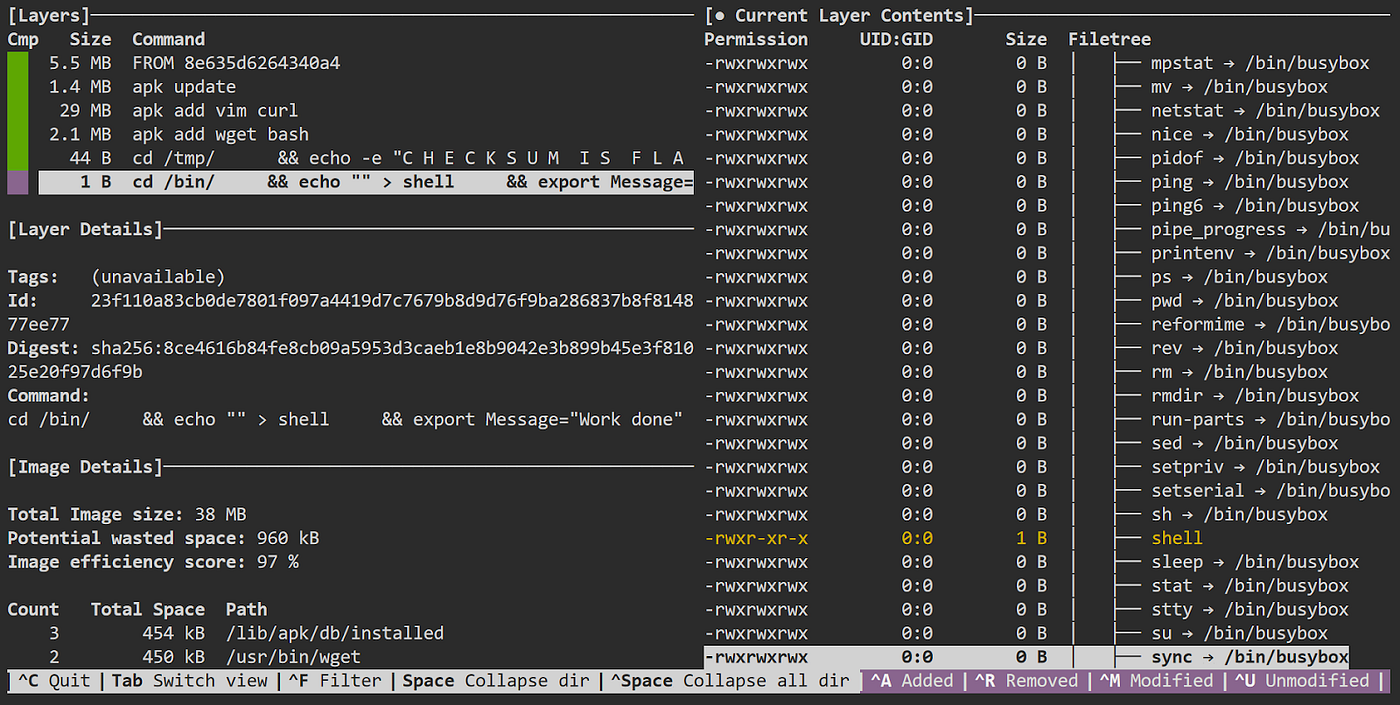
Task: Select the 'FROM 8e635d6264340a4' layer row
Action: click(x=365, y=63)
